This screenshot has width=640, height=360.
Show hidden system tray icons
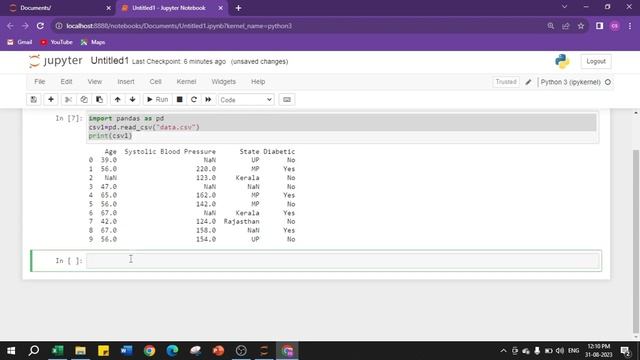coord(503,351)
